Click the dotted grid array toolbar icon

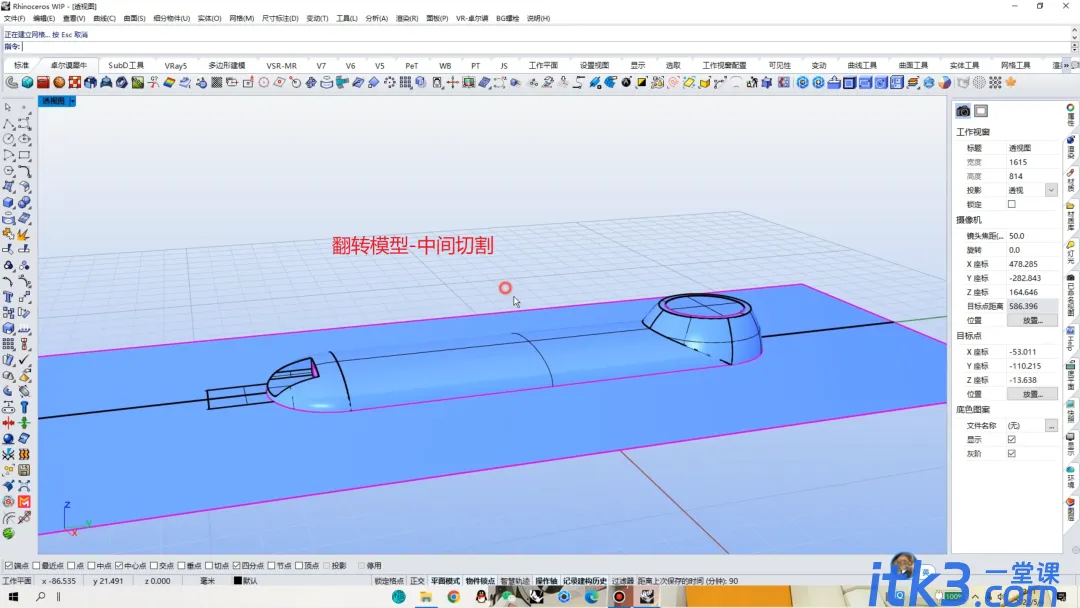[x=995, y=83]
